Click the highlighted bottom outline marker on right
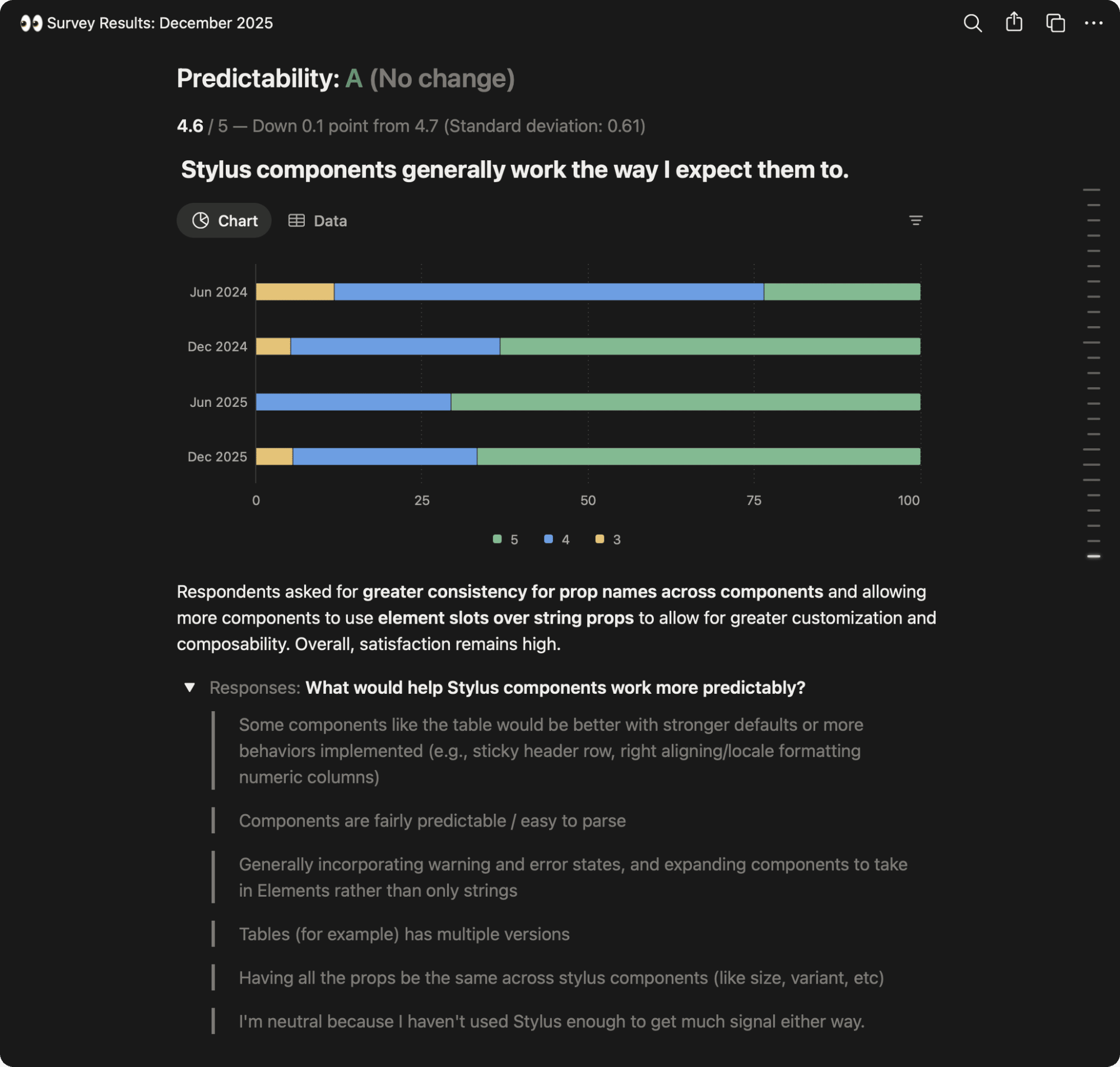 [1093, 556]
